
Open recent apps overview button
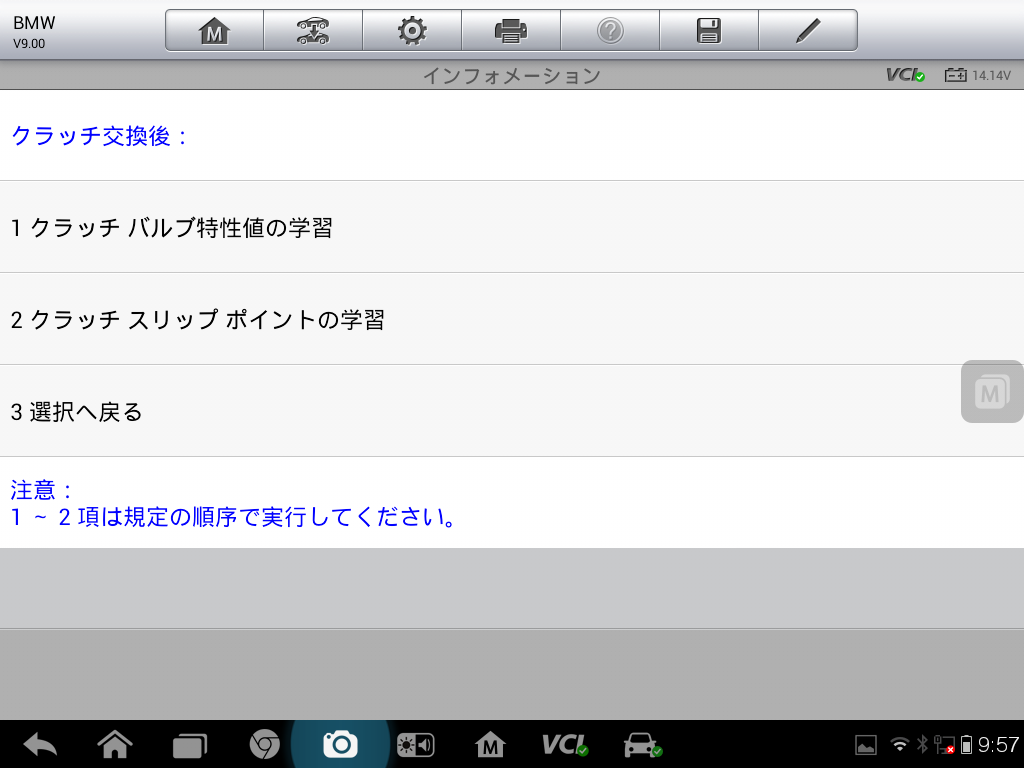pos(189,744)
